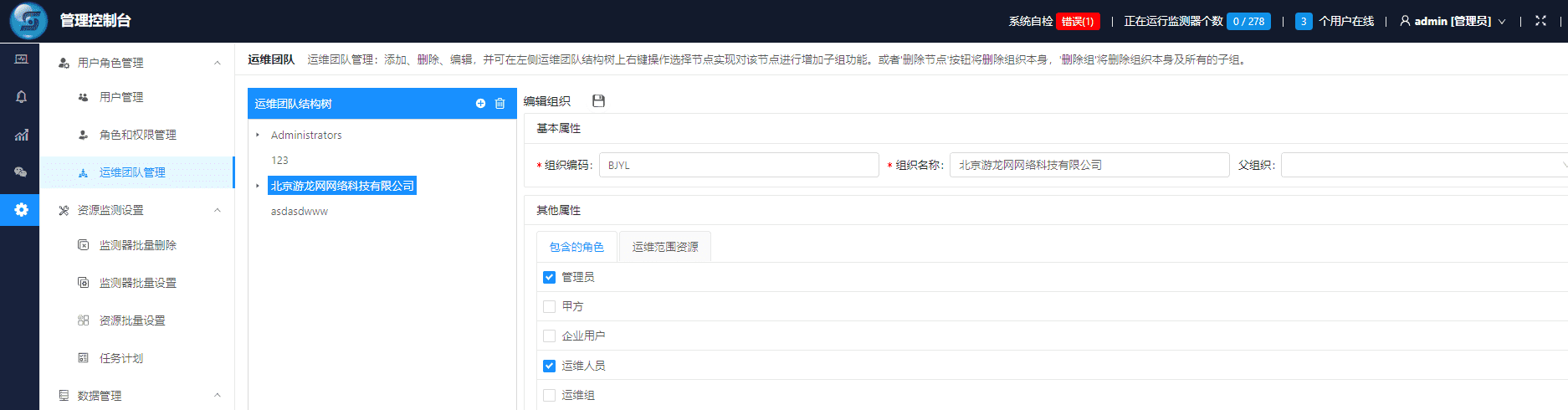Screen dimensions: 1568x410
Task: Click the 组织编码 input field
Action: coord(739,165)
